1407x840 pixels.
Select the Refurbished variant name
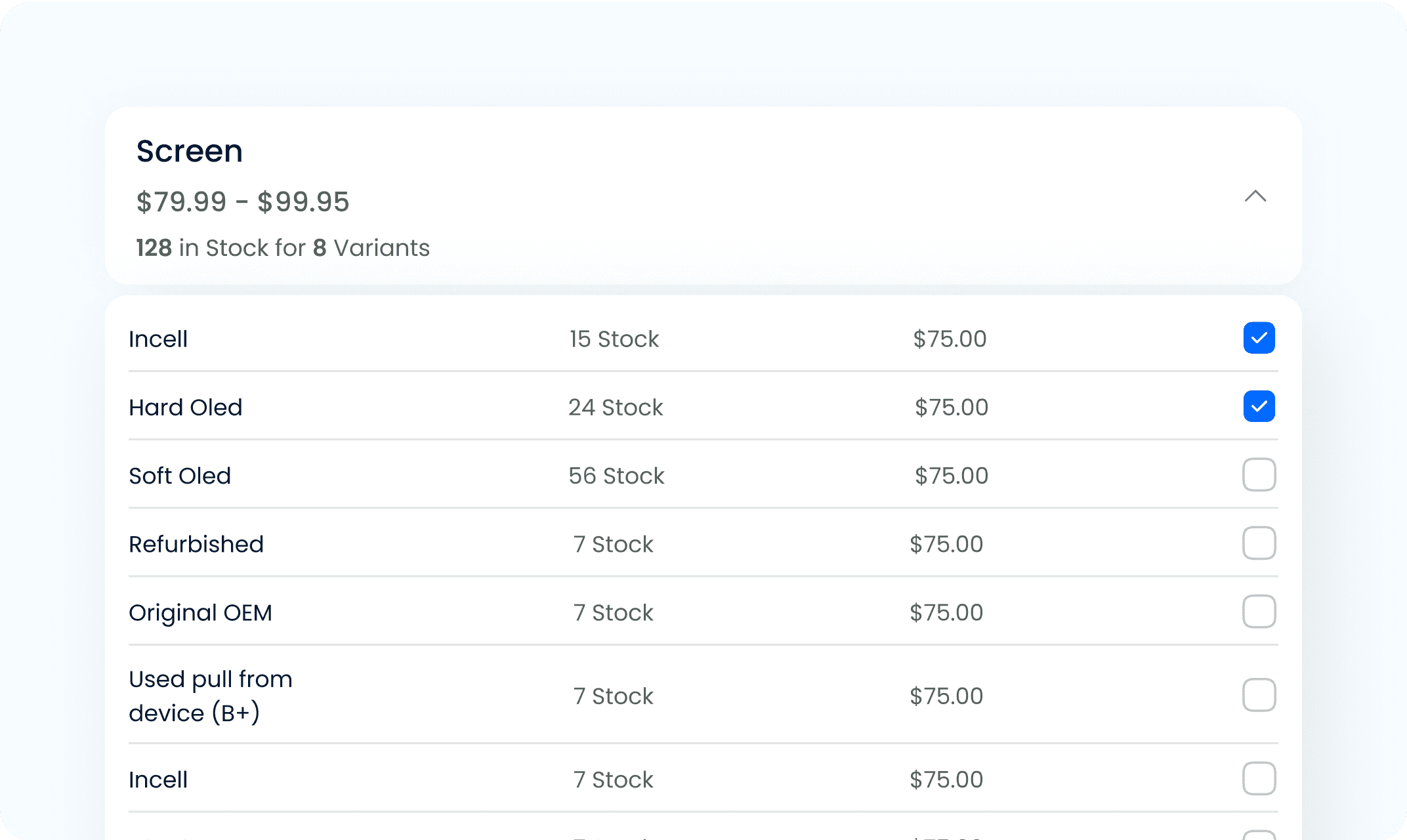click(x=196, y=544)
